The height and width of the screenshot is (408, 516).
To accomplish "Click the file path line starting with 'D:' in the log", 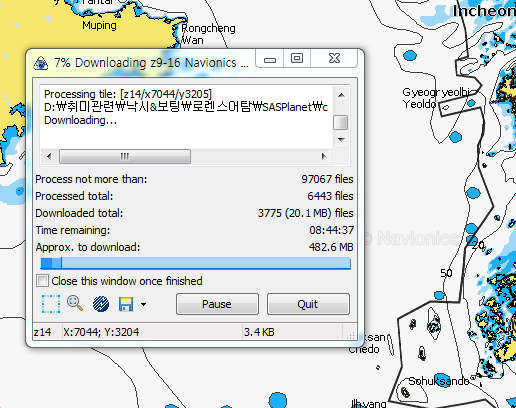I will click(x=186, y=107).
